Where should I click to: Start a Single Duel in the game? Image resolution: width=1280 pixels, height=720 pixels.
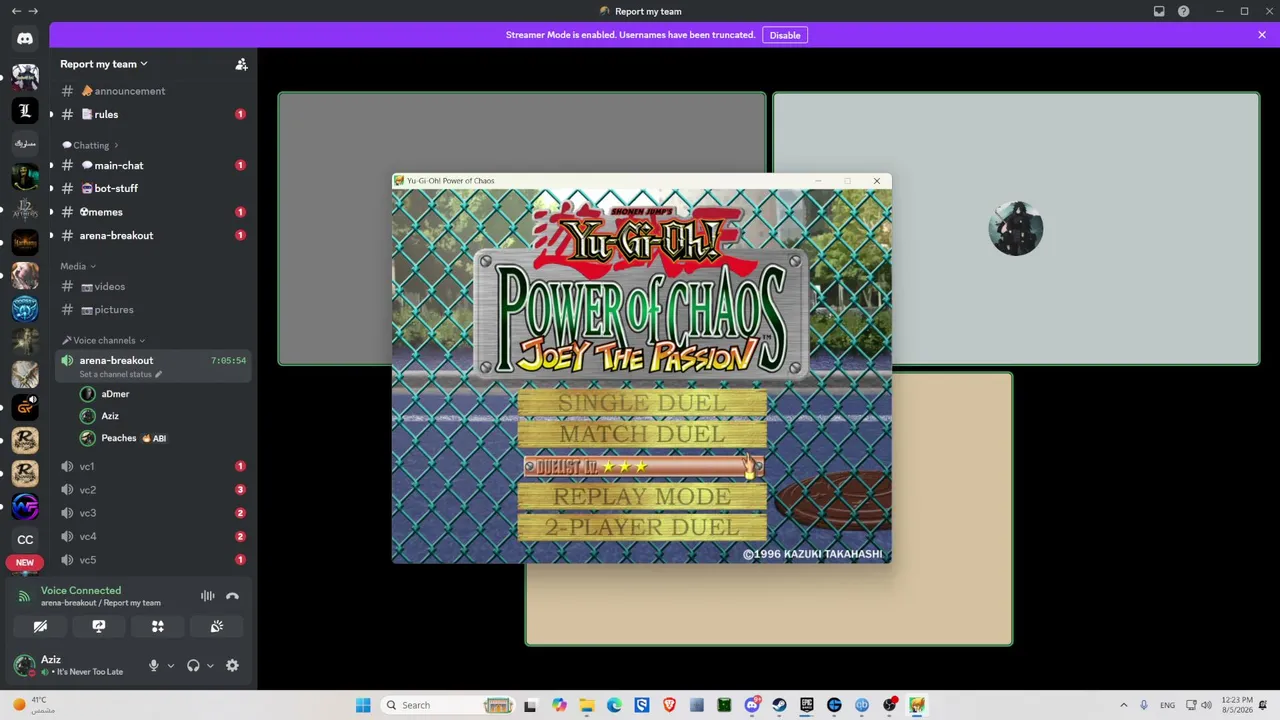point(642,403)
